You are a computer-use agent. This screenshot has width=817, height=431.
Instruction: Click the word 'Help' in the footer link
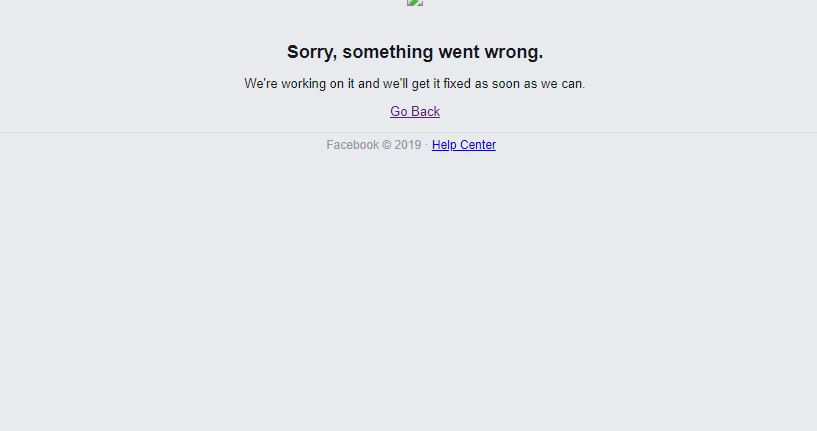coord(444,145)
